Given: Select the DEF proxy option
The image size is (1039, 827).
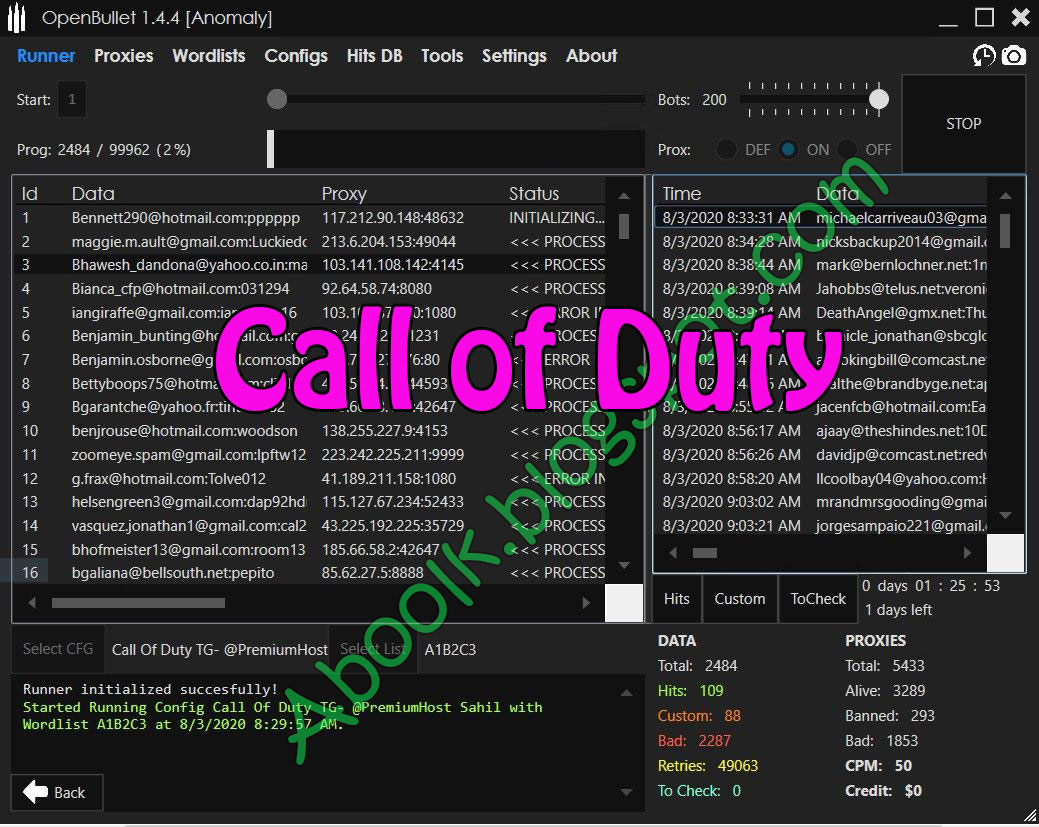Looking at the screenshot, I should [727, 149].
